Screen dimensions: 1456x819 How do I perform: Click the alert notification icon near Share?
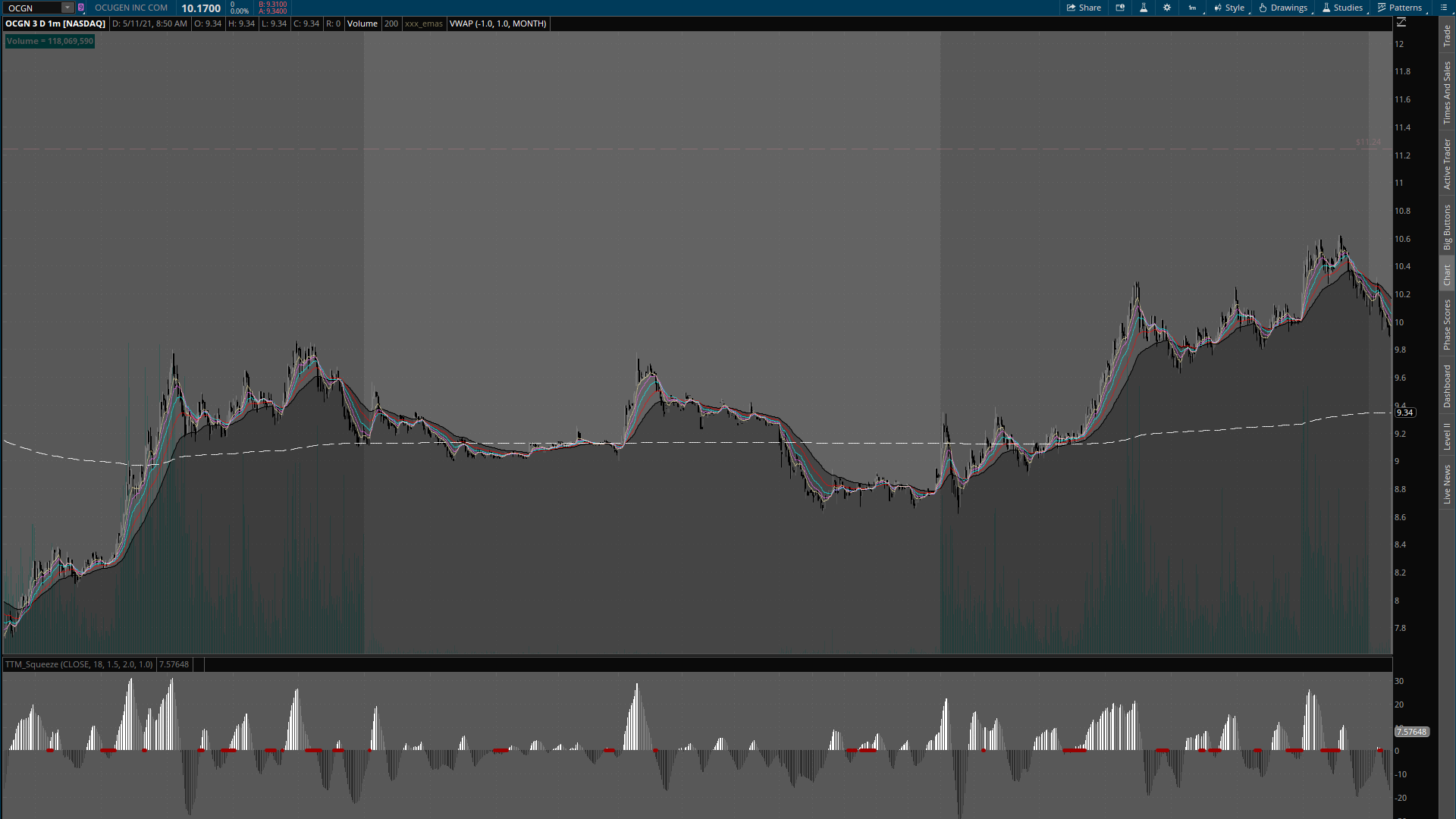(x=1120, y=8)
